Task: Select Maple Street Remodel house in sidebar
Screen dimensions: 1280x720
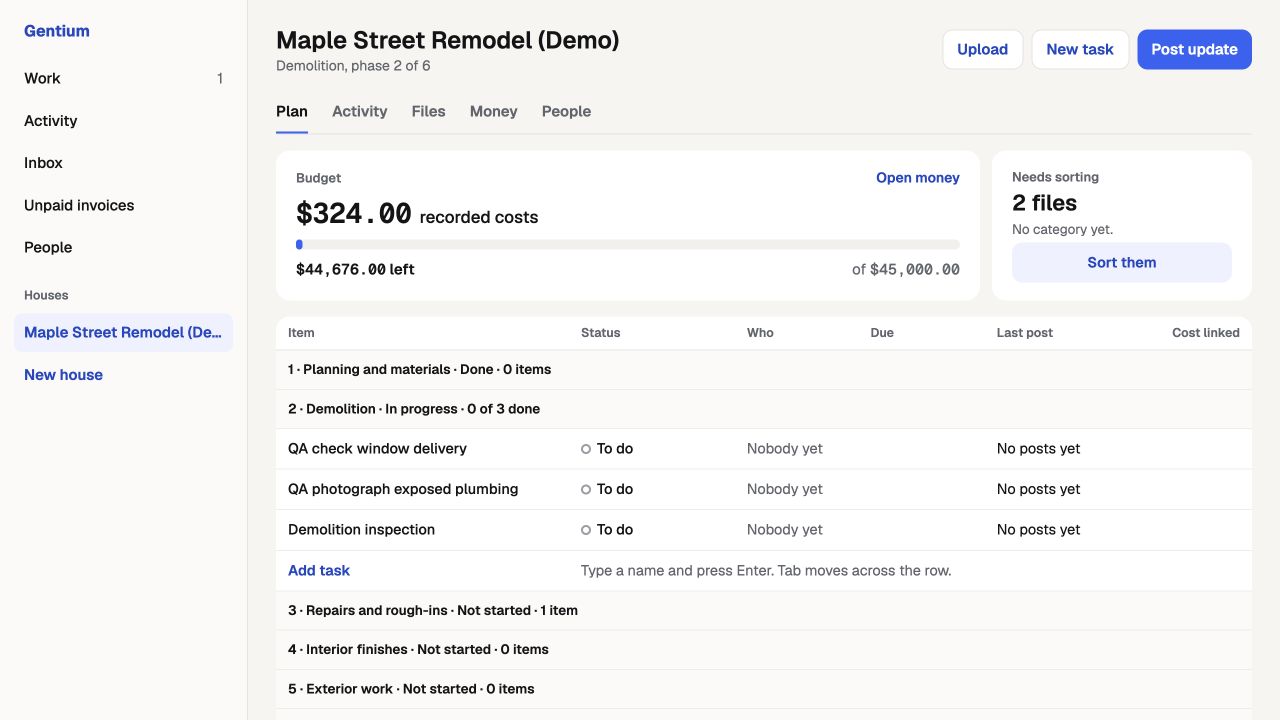Action: click(123, 332)
